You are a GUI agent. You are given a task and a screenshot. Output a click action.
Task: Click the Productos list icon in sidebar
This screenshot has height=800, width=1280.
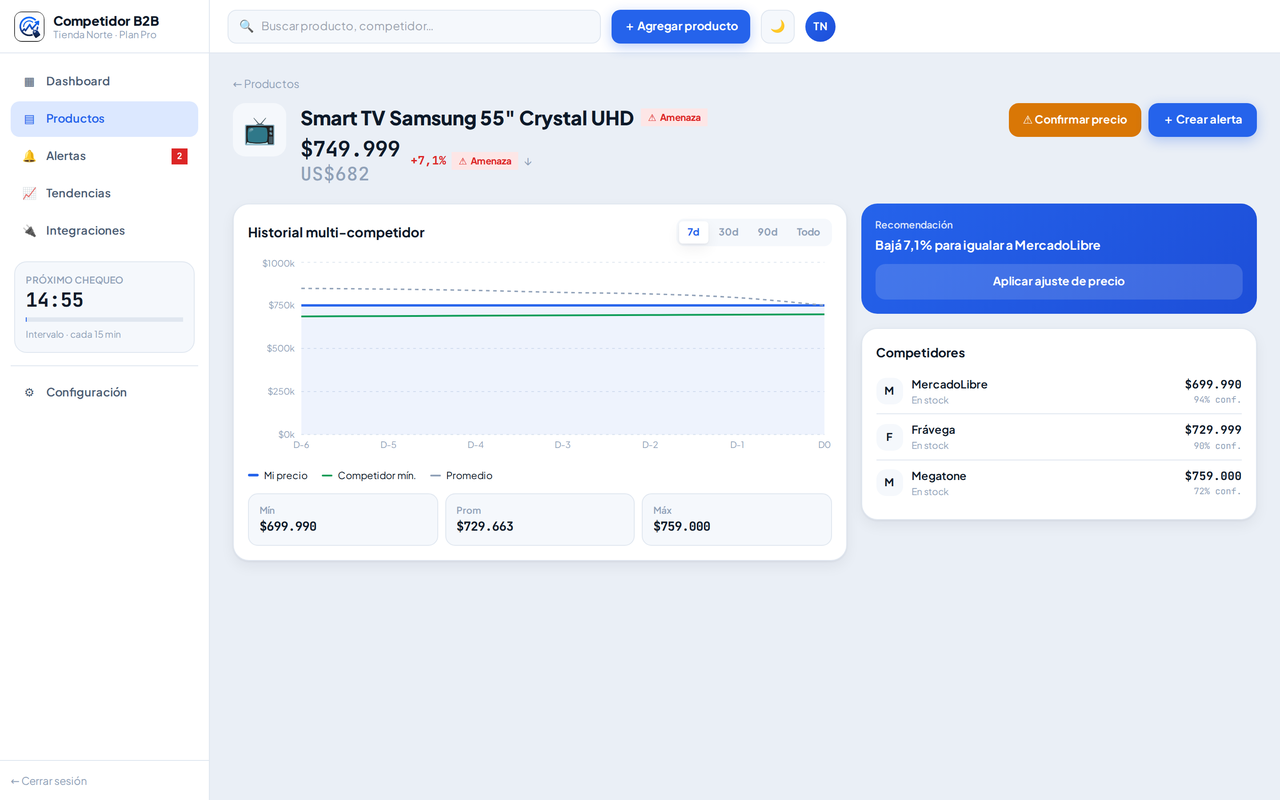[29, 119]
